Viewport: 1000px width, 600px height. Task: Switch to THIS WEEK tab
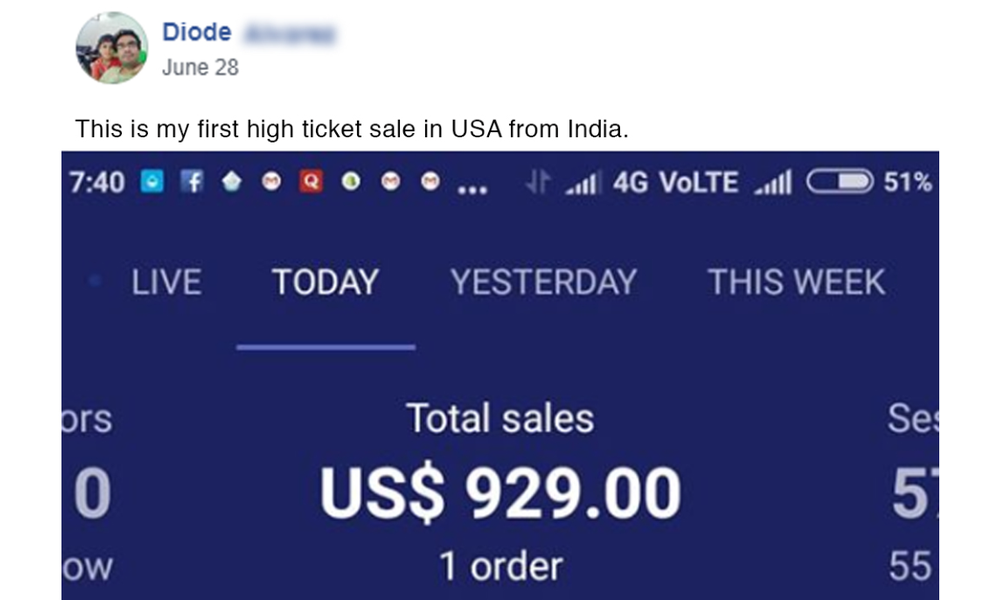click(x=796, y=282)
